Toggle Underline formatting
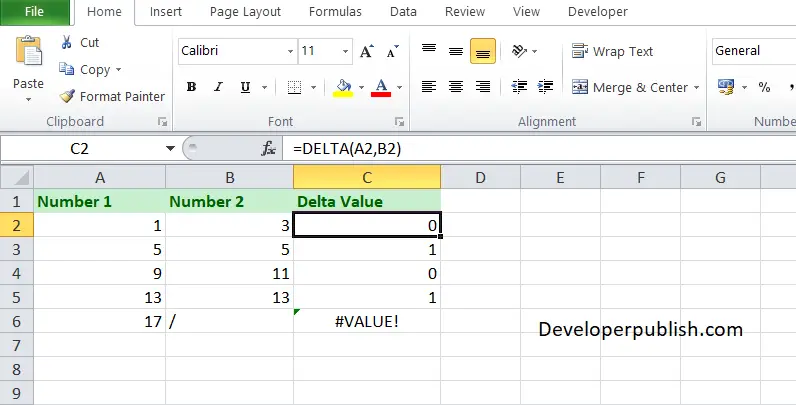This screenshot has width=796, height=405. click(245, 87)
